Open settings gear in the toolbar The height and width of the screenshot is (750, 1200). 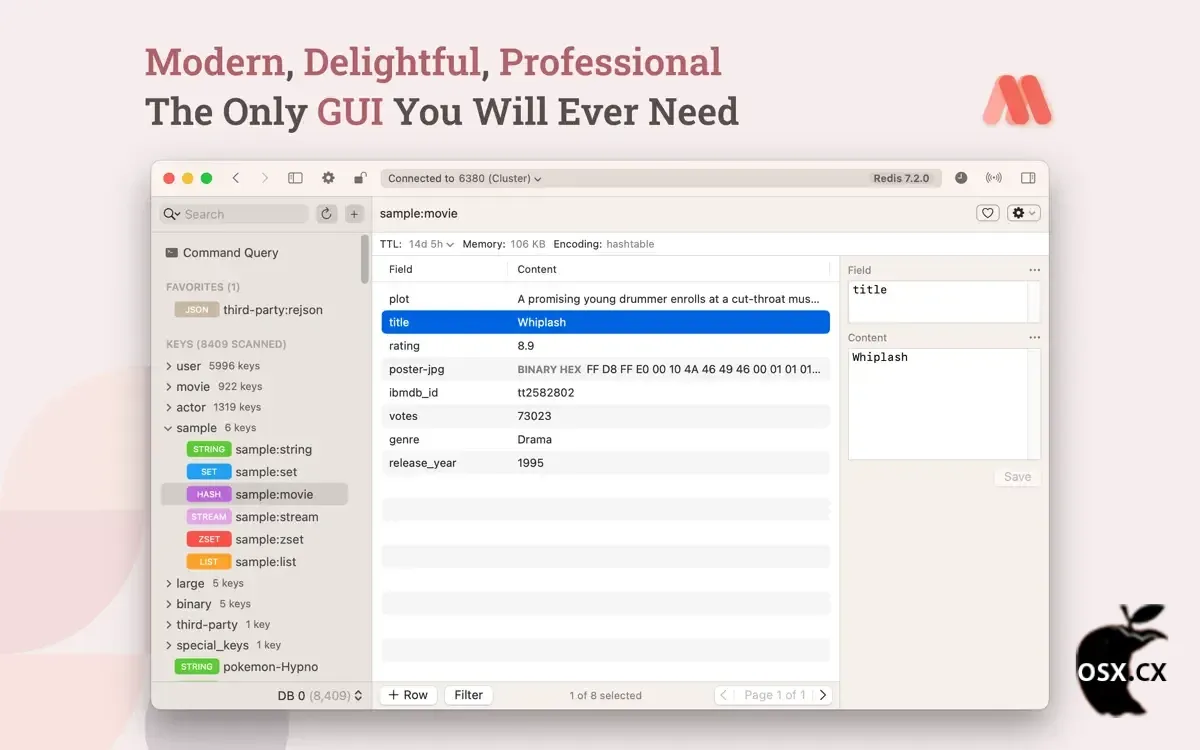click(x=328, y=178)
